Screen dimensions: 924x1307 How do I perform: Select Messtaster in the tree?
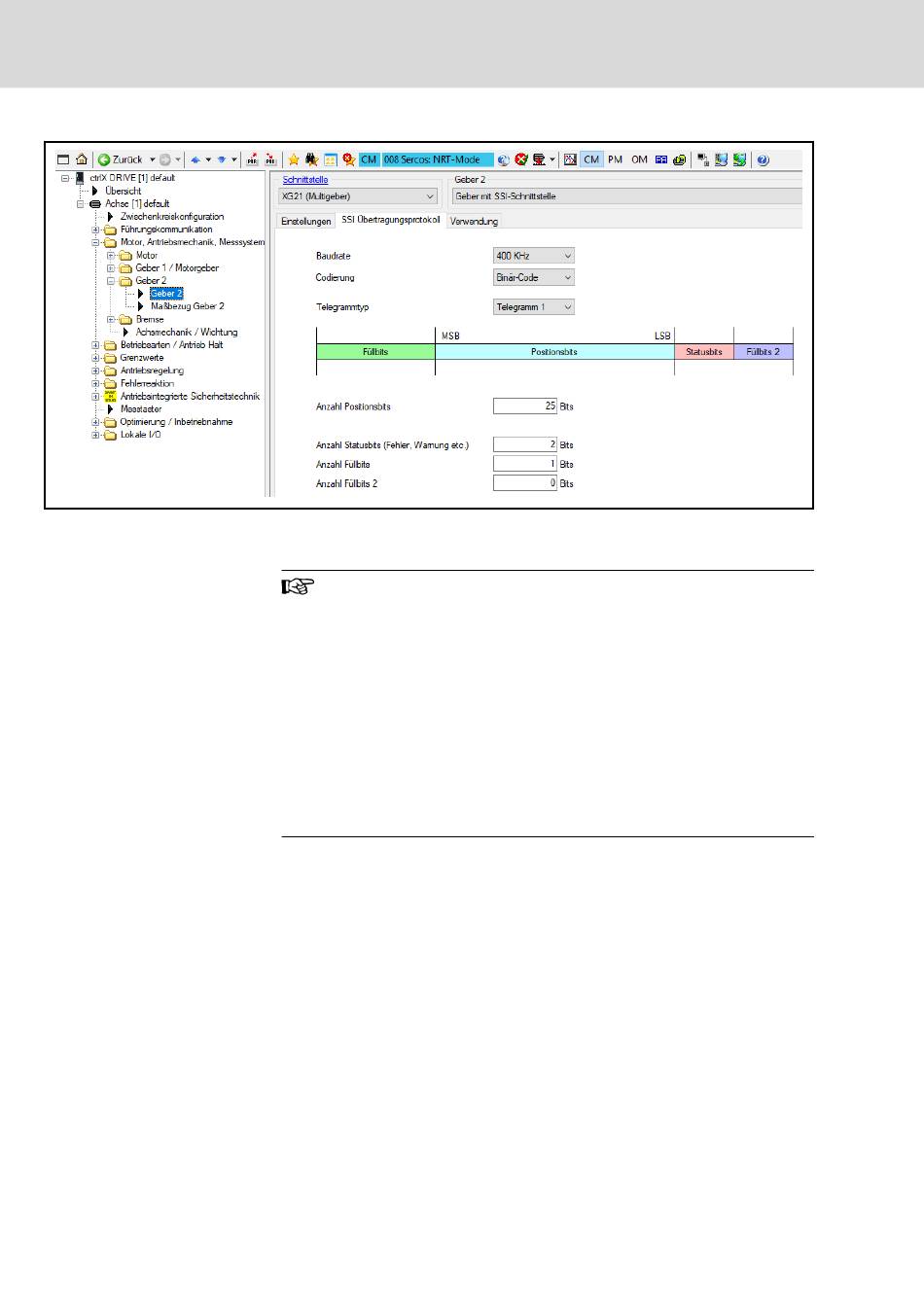(141, 409)
